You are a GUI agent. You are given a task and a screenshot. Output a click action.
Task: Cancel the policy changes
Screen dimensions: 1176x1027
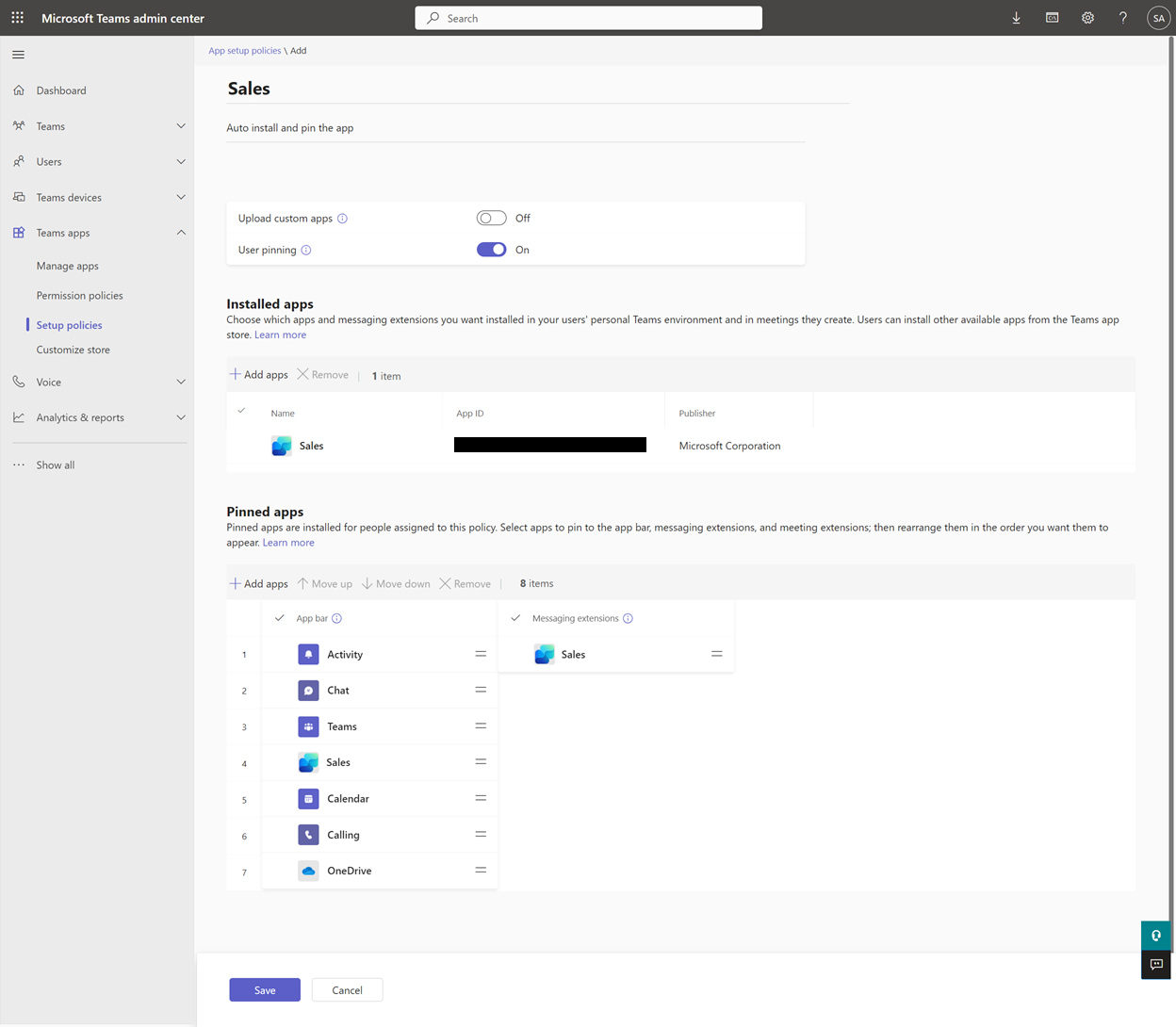347,990
